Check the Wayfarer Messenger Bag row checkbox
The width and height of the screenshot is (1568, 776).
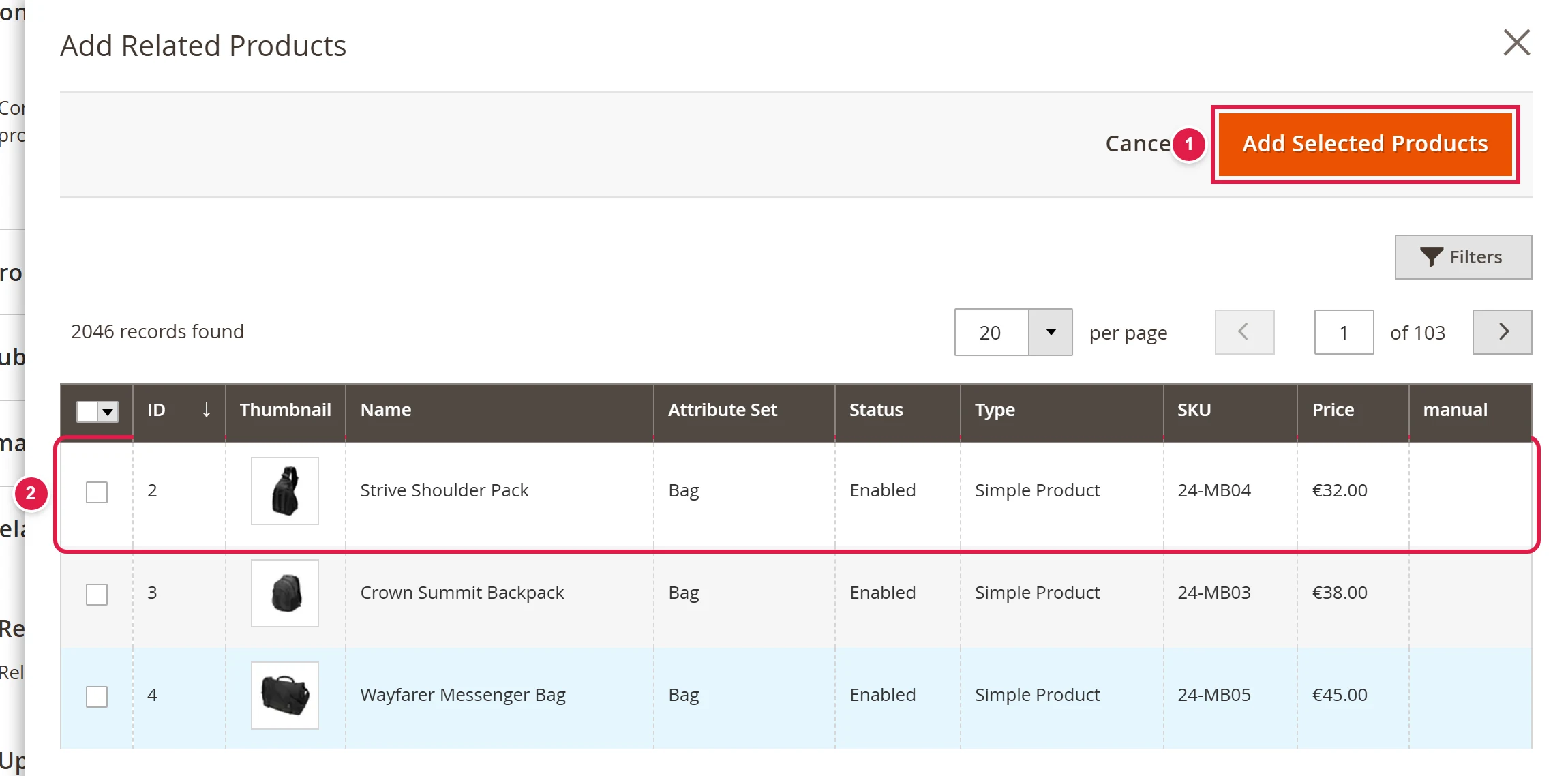tap(97, 696)
